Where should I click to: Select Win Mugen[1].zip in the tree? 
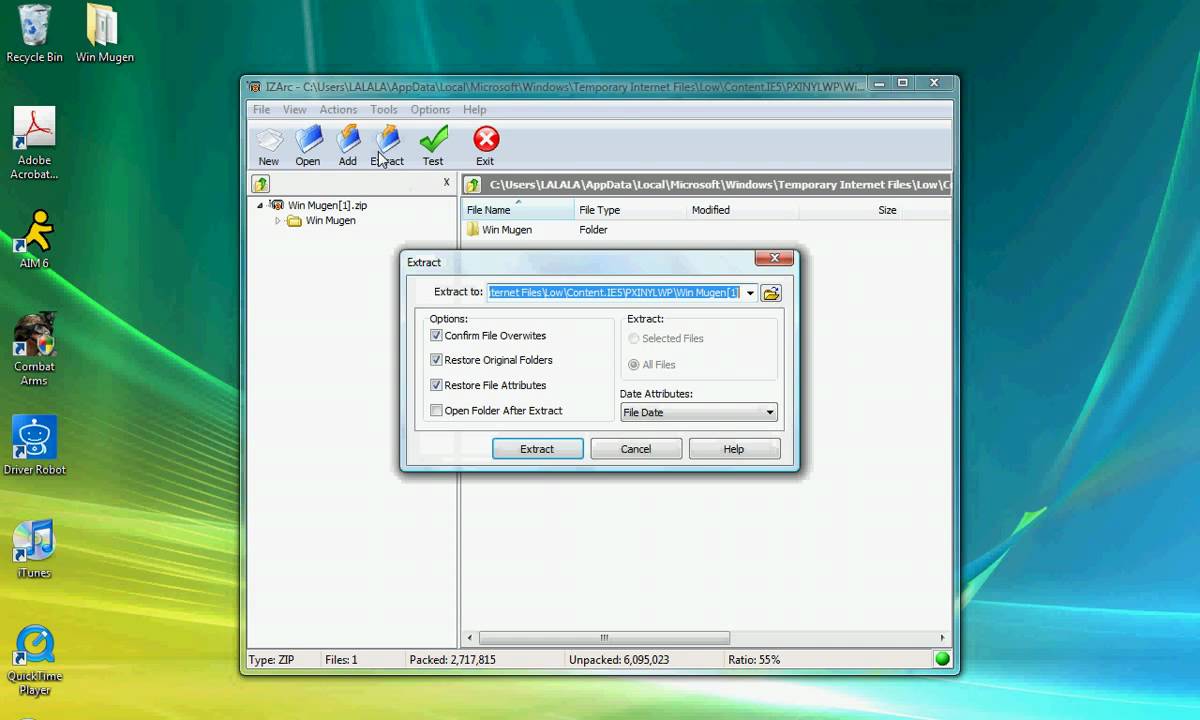tap(327, 205)
